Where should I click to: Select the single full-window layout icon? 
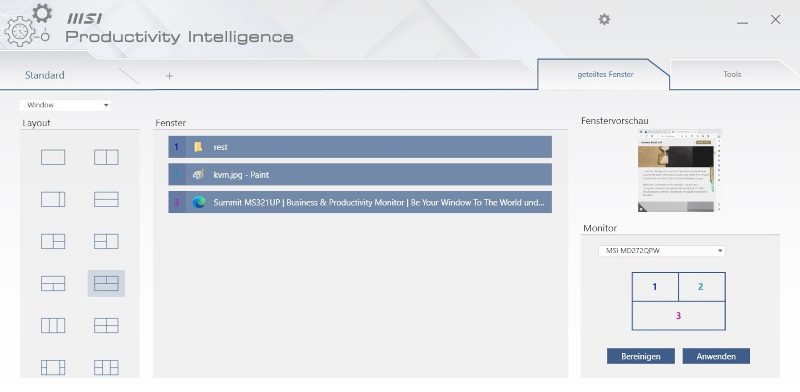(53, 157)
